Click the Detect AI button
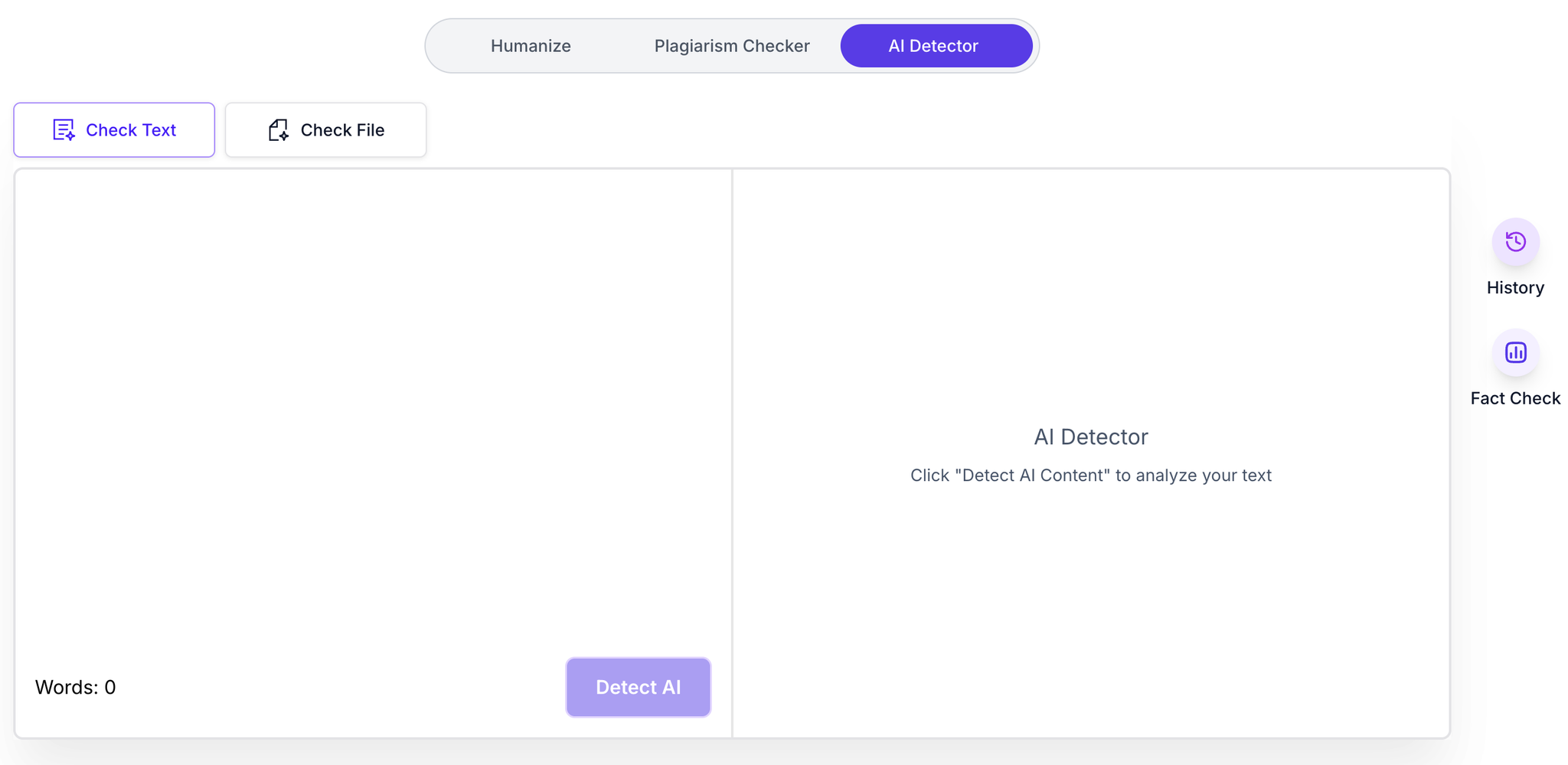The width and height of the screenshot is (1568, 765). [639, 687]
